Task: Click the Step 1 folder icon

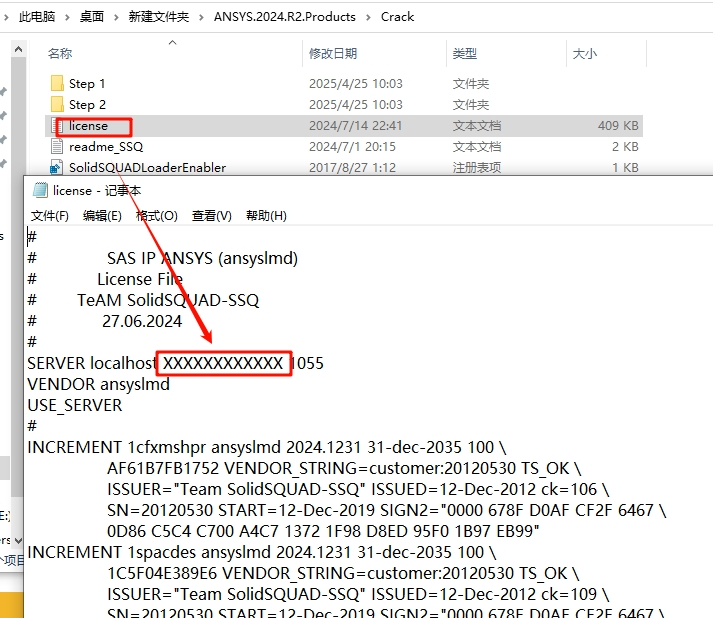Action: coord(57,84)
